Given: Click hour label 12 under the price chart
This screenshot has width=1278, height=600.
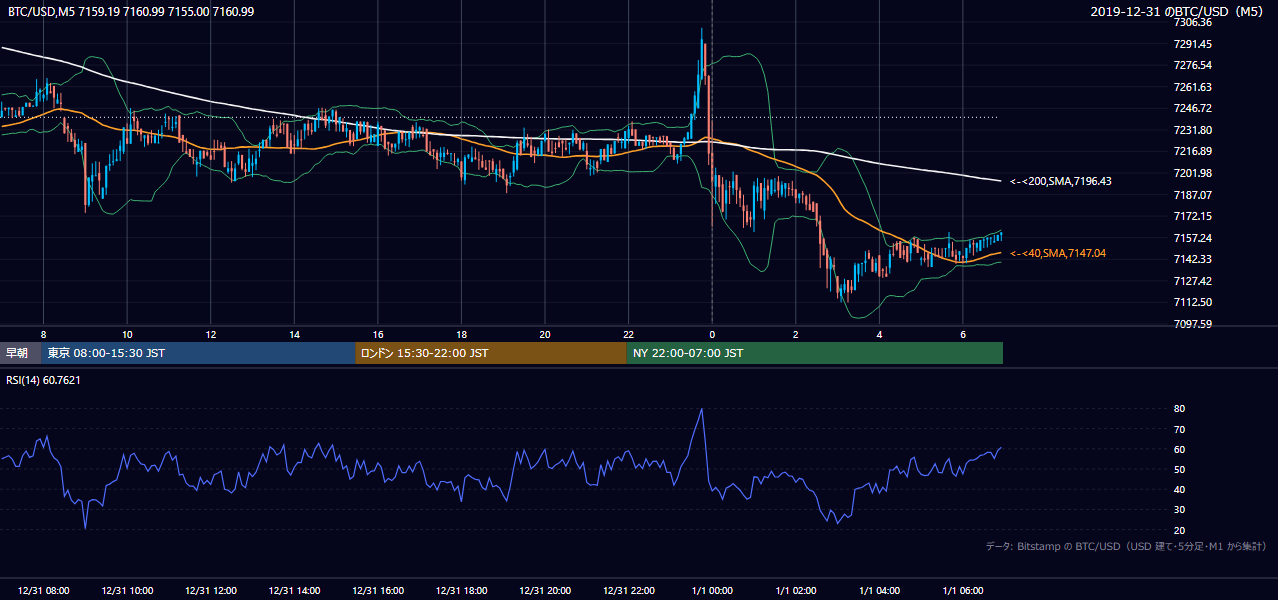Looking at the screenshot, I should coord(211,334).
